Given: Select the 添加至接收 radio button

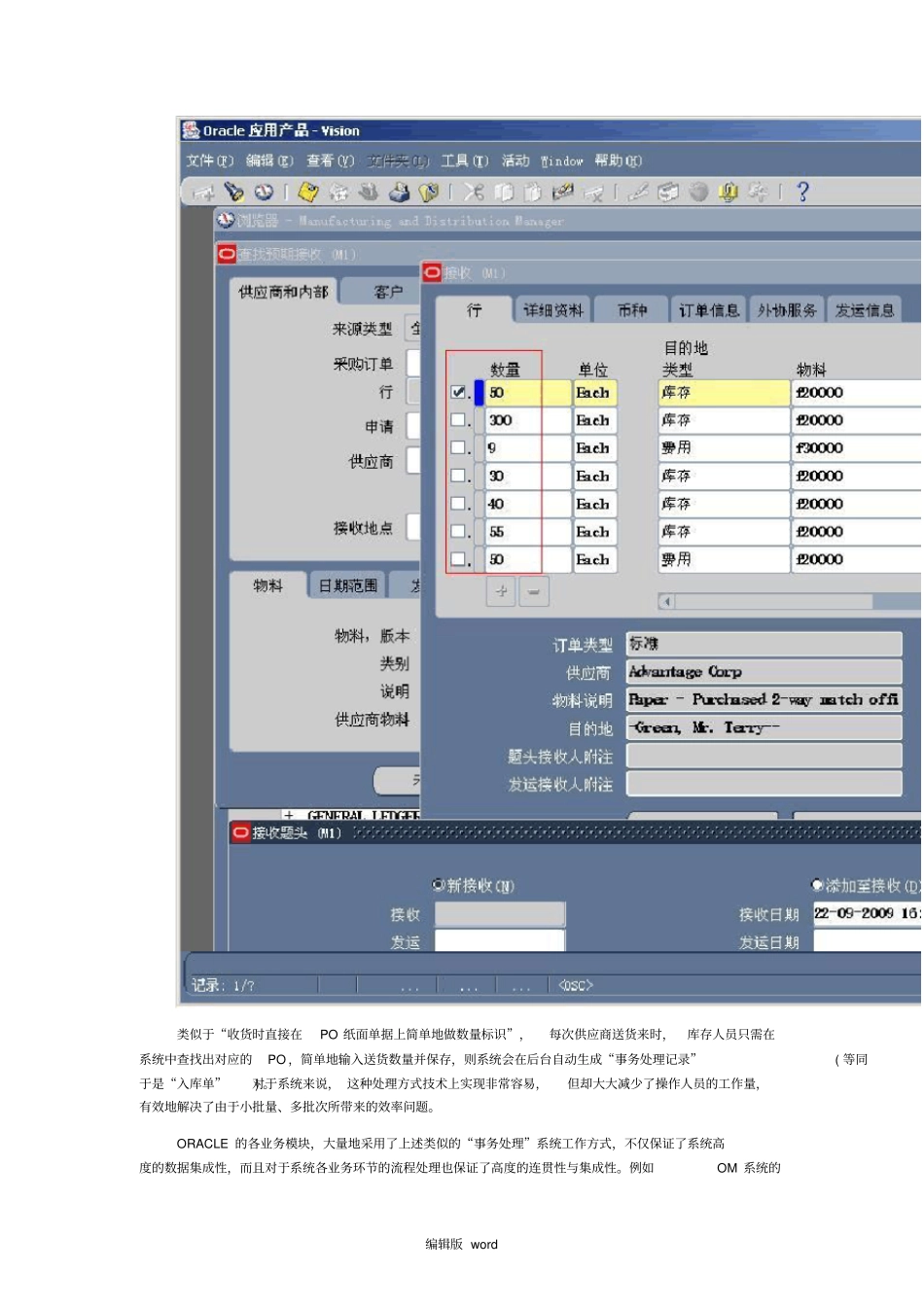Looking at the screenshot, I should coord(817,885).
